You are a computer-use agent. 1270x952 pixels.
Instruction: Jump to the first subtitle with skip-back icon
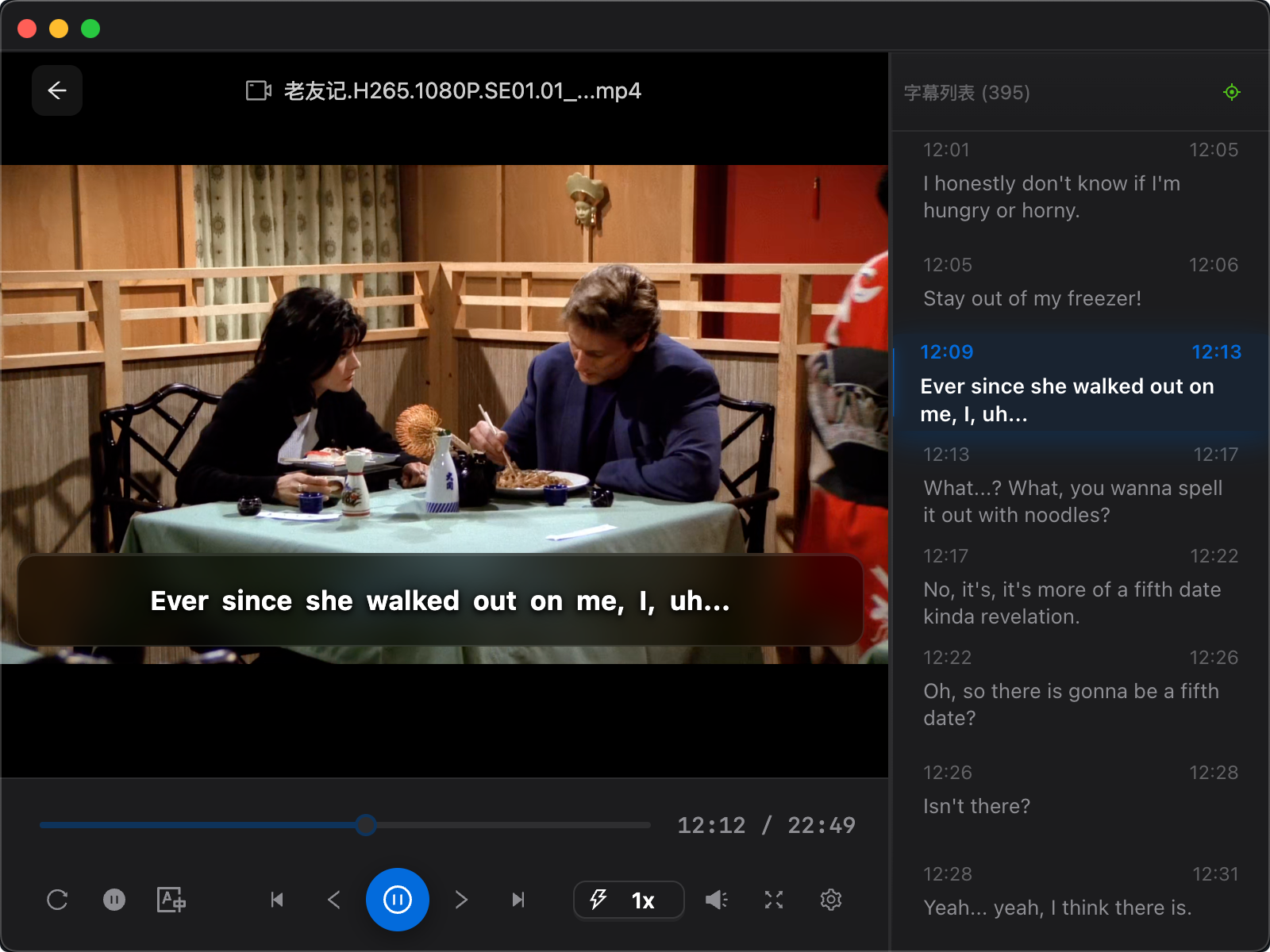click(x=277, y=900)
